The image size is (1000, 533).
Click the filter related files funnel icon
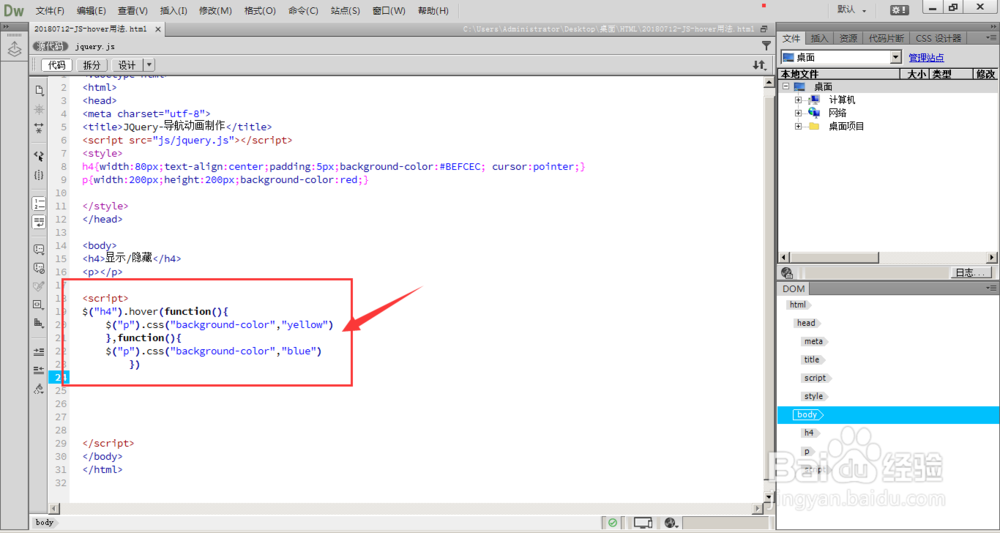766,46
